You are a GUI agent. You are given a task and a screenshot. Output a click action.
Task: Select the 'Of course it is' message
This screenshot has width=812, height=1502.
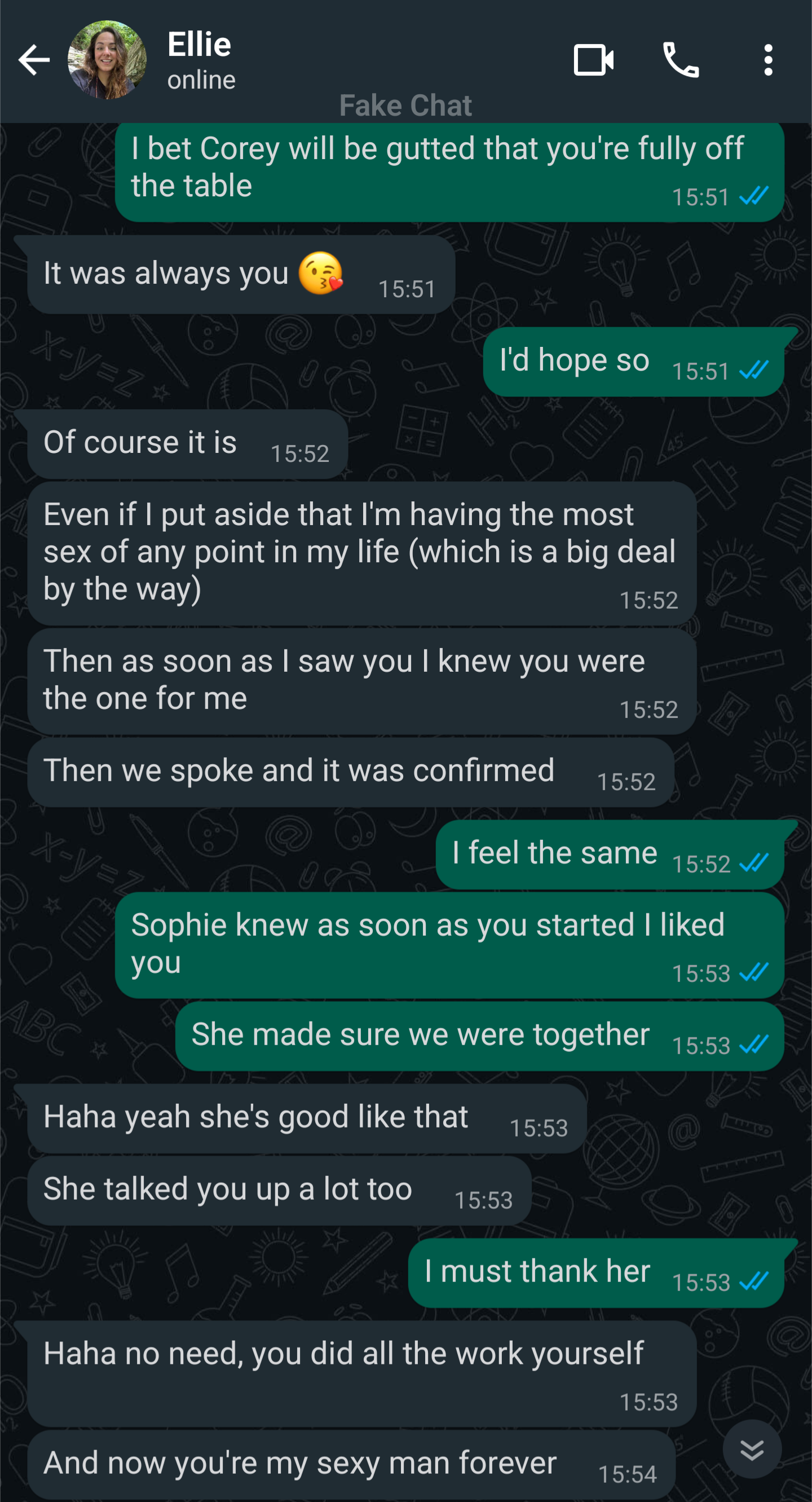tap(188, 444)
